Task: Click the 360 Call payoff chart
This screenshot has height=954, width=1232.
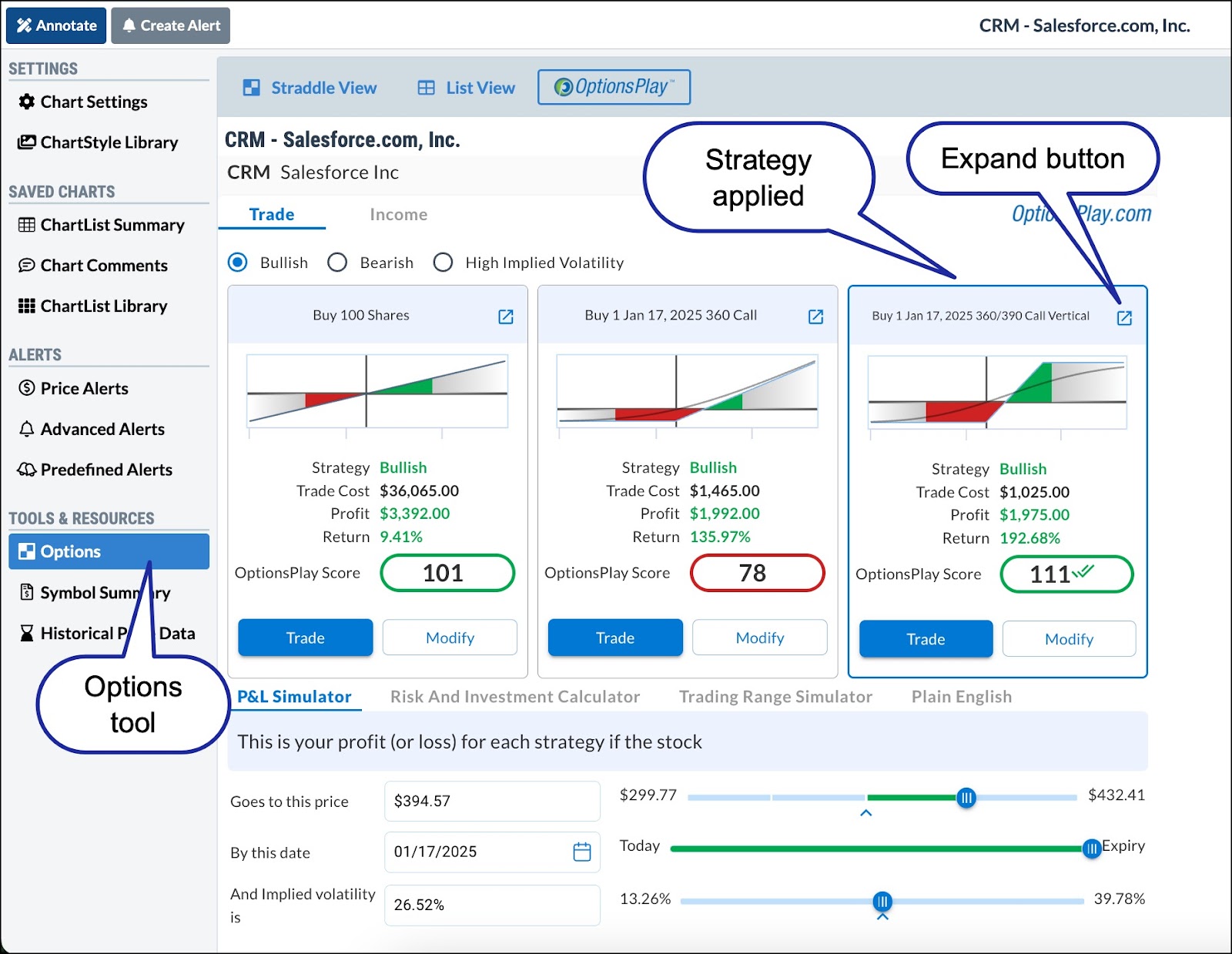Action: tap(687, 392)
